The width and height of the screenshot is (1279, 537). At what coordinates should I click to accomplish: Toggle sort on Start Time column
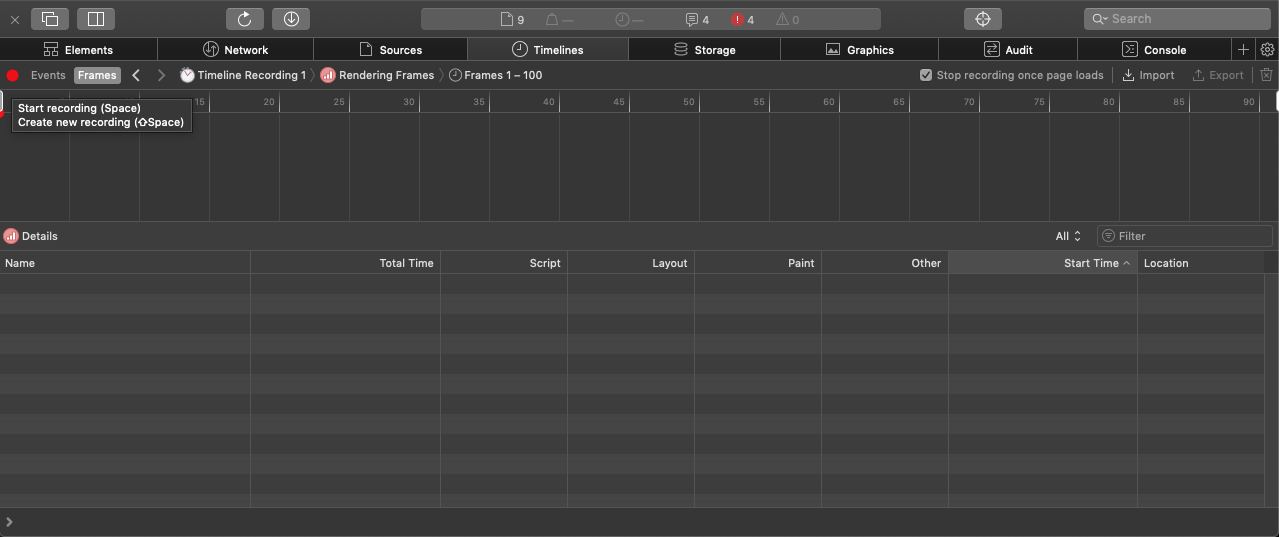[1043, 263]
